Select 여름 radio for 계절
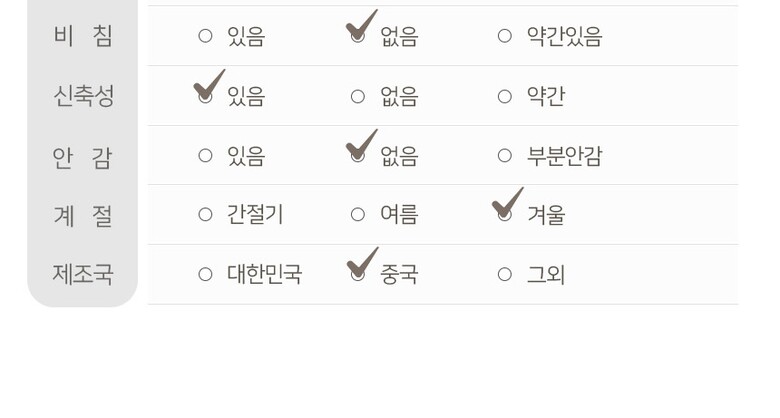 pyautogui.click(x=357, y=215)
